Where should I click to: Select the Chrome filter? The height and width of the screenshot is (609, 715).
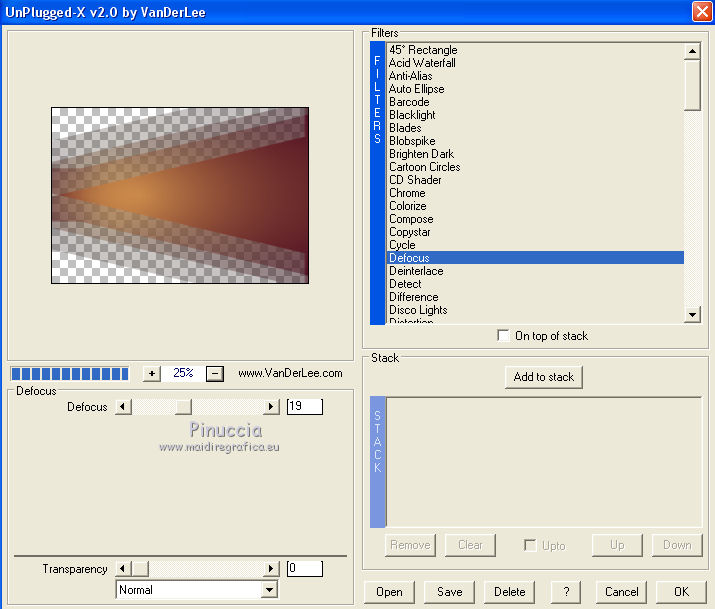pyautogui.click(x=535, y=193)
